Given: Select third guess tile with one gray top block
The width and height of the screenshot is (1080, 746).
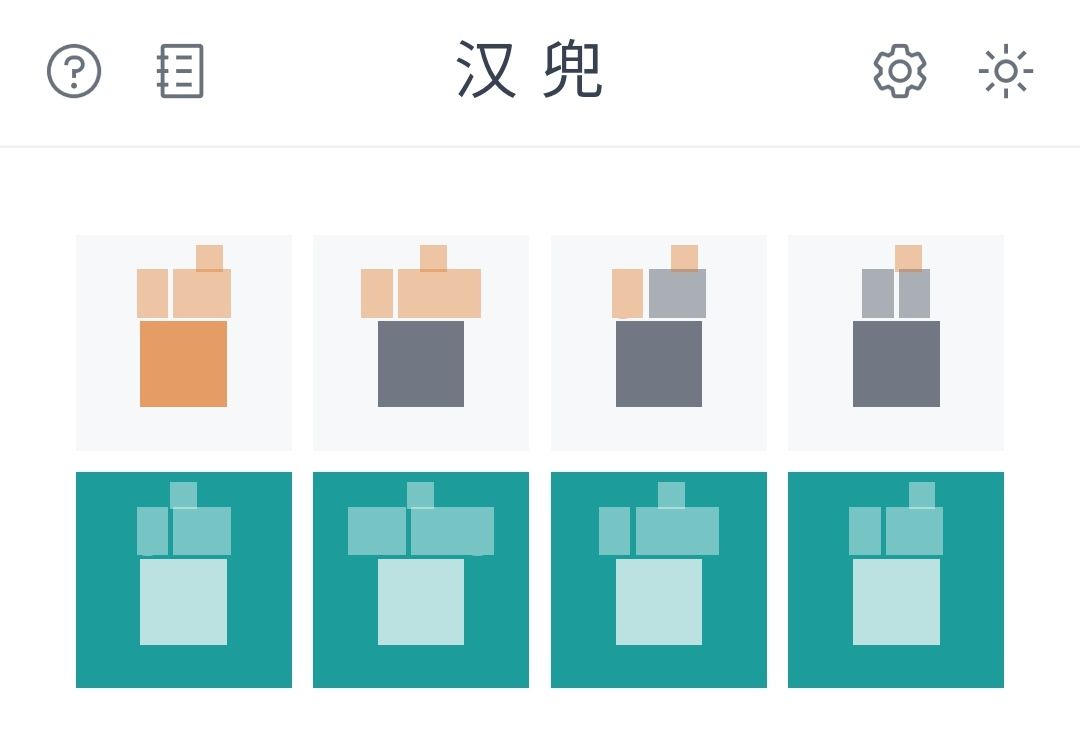Looking at the screenshot, I should click(658, 342).
